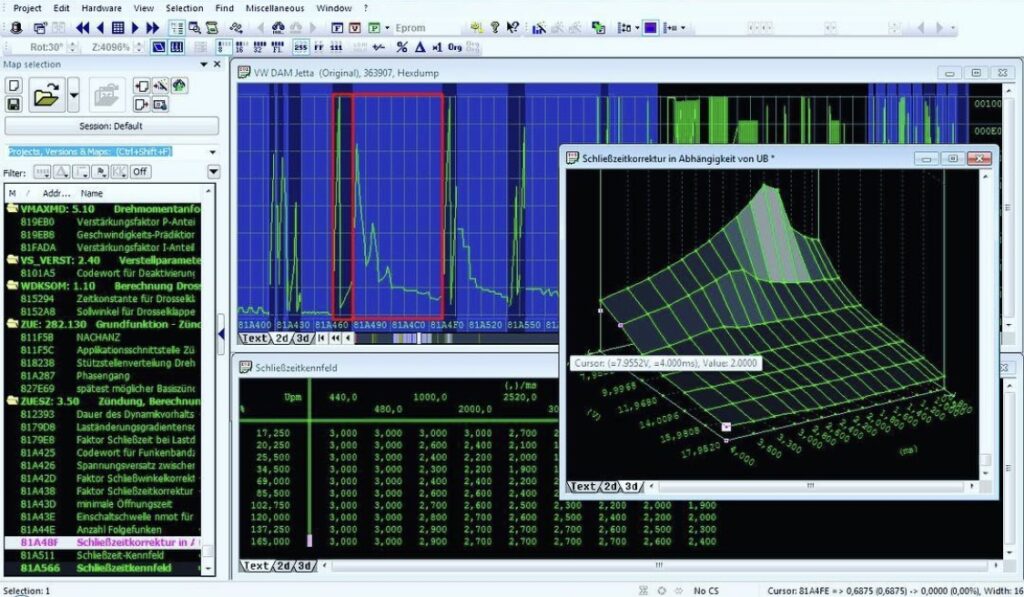The height and width of the screenshot is (597, 1024).
Task: Open the Projects, Versions & Maps dropdown
Action: pos(212,152)
